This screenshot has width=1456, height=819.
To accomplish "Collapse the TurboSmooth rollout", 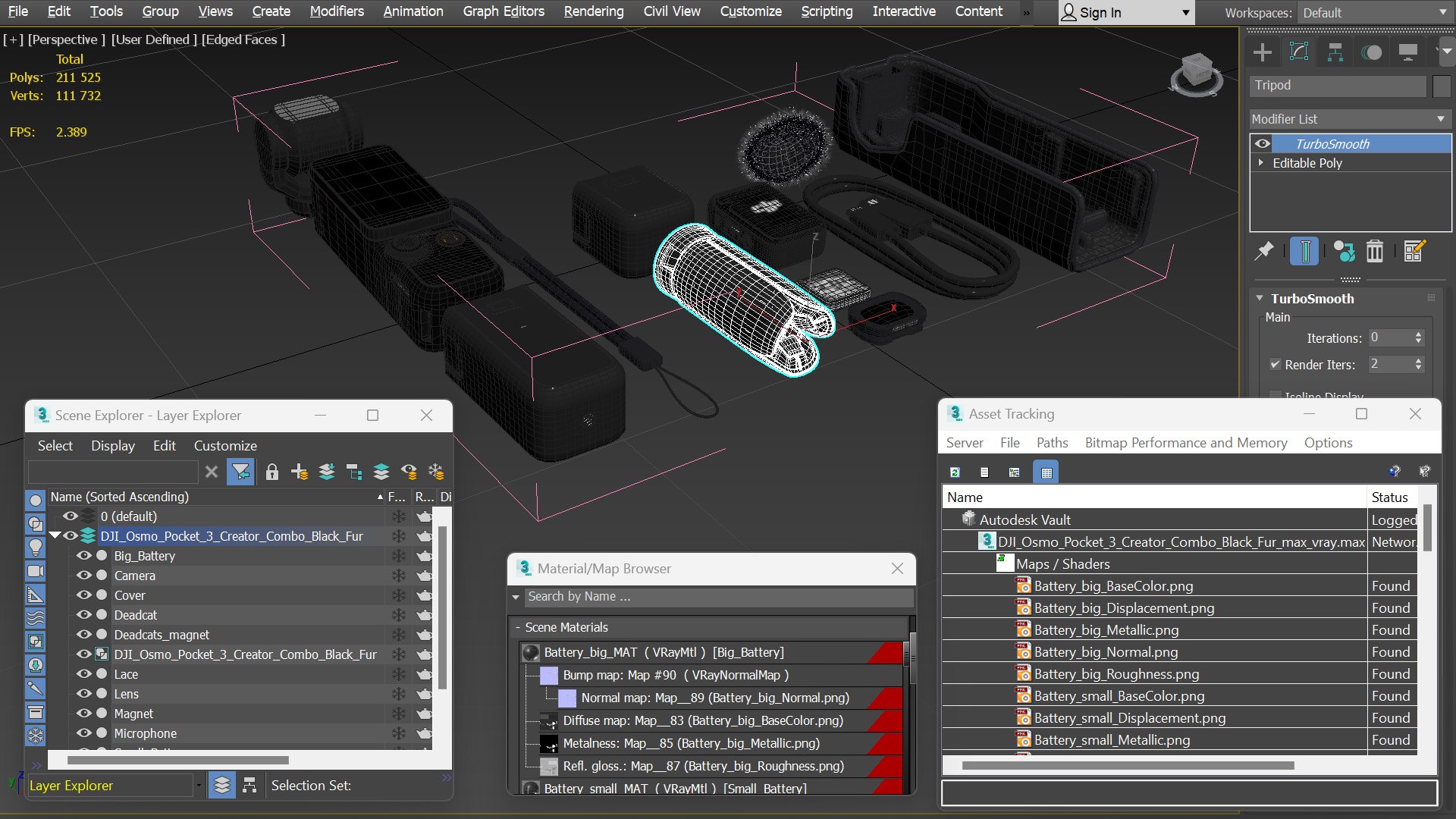I will point(1260,299).
